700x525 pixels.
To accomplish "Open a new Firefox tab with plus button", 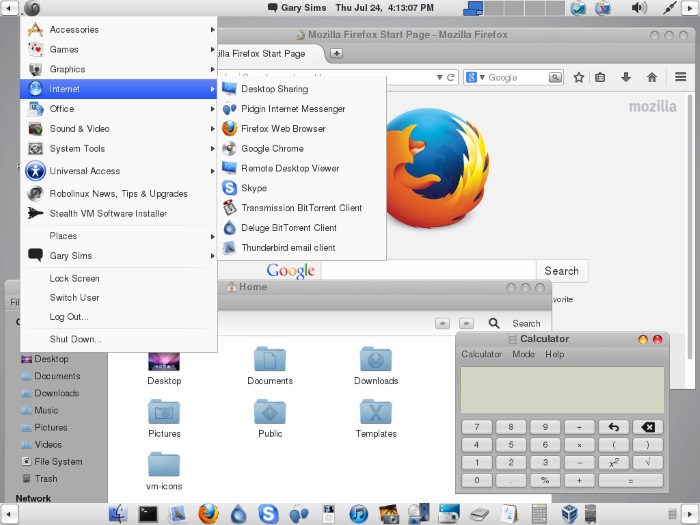I will (x=337, y=53).
